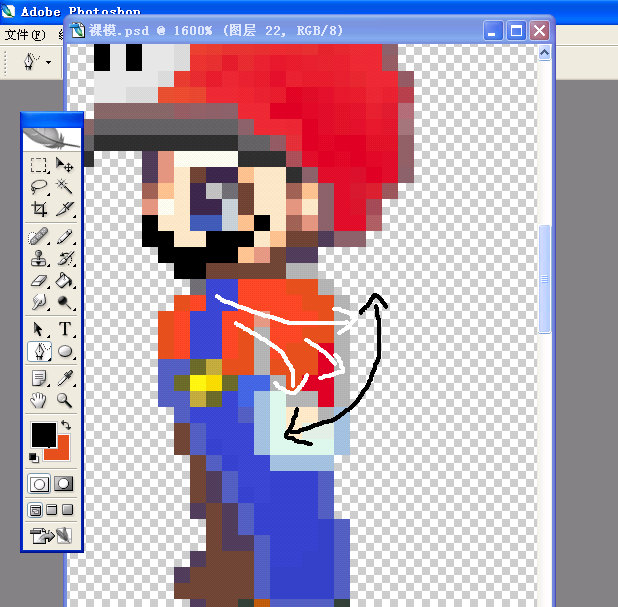Switch to Standard Screen mode
The image size is (618, 607).
pos(35,510)
